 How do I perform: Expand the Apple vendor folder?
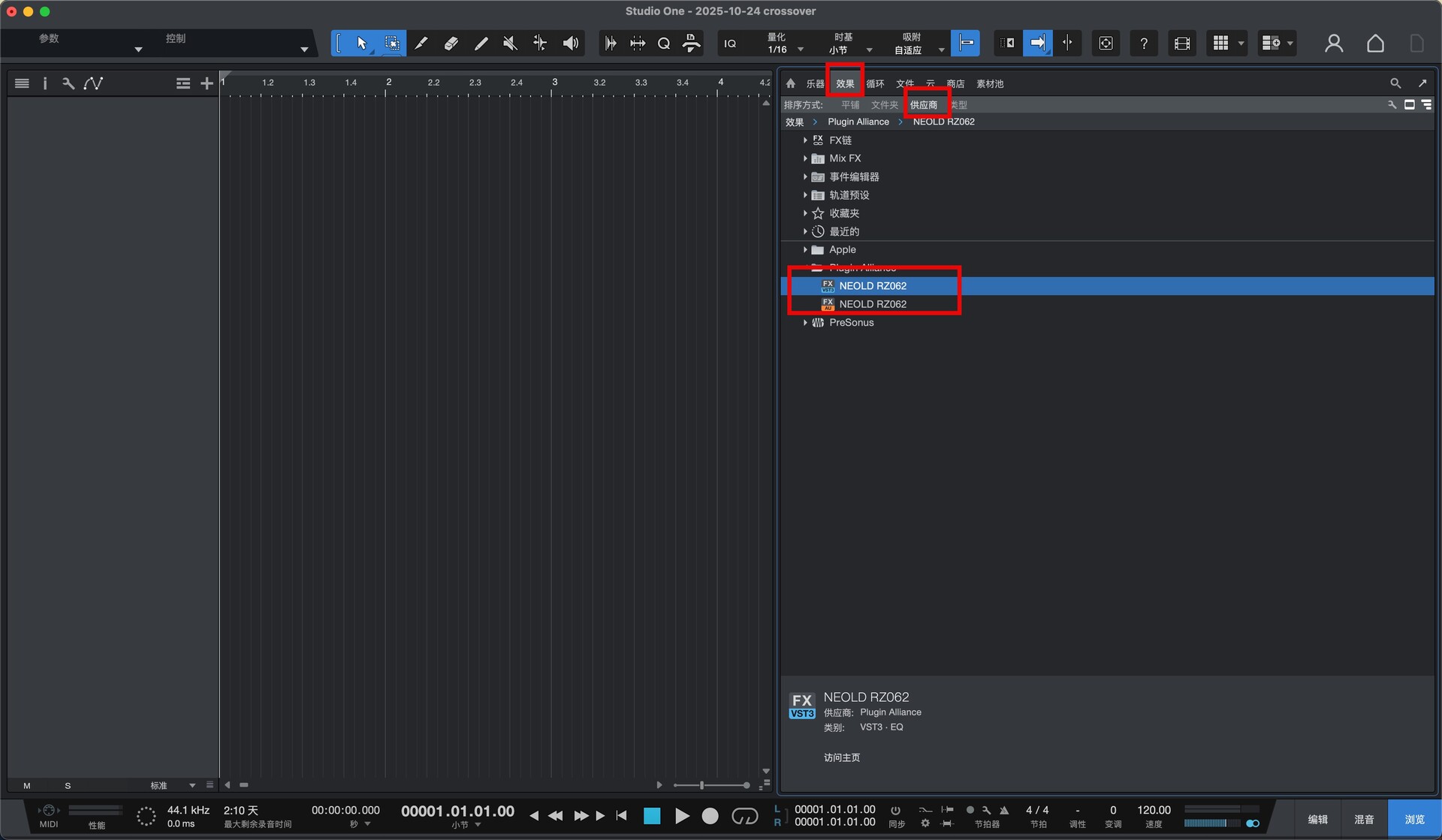[x=805, y=250]
